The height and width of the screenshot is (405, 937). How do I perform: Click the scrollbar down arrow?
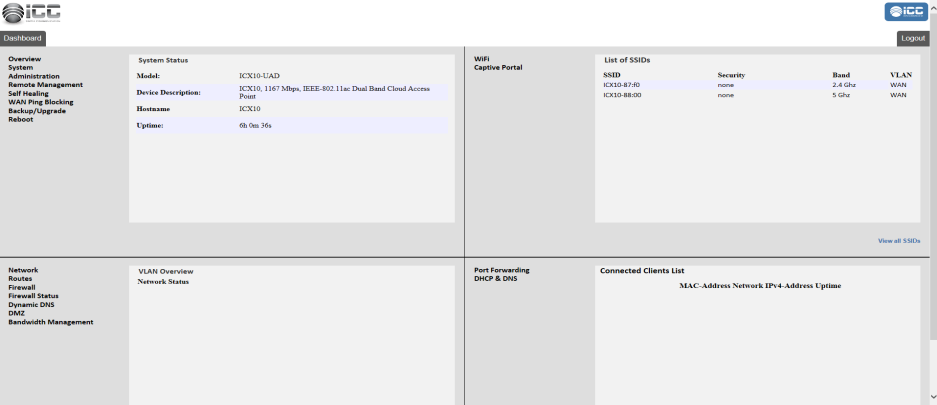tap(933, 396)
